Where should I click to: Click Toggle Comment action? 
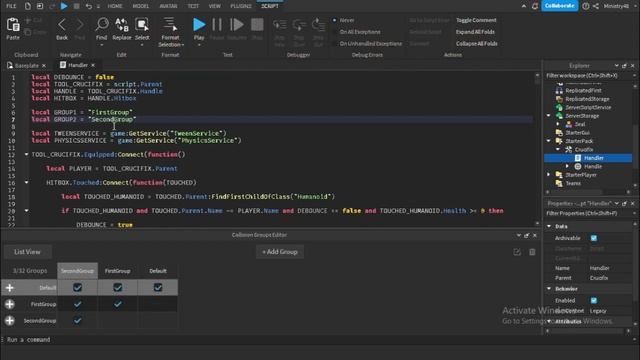476,20
